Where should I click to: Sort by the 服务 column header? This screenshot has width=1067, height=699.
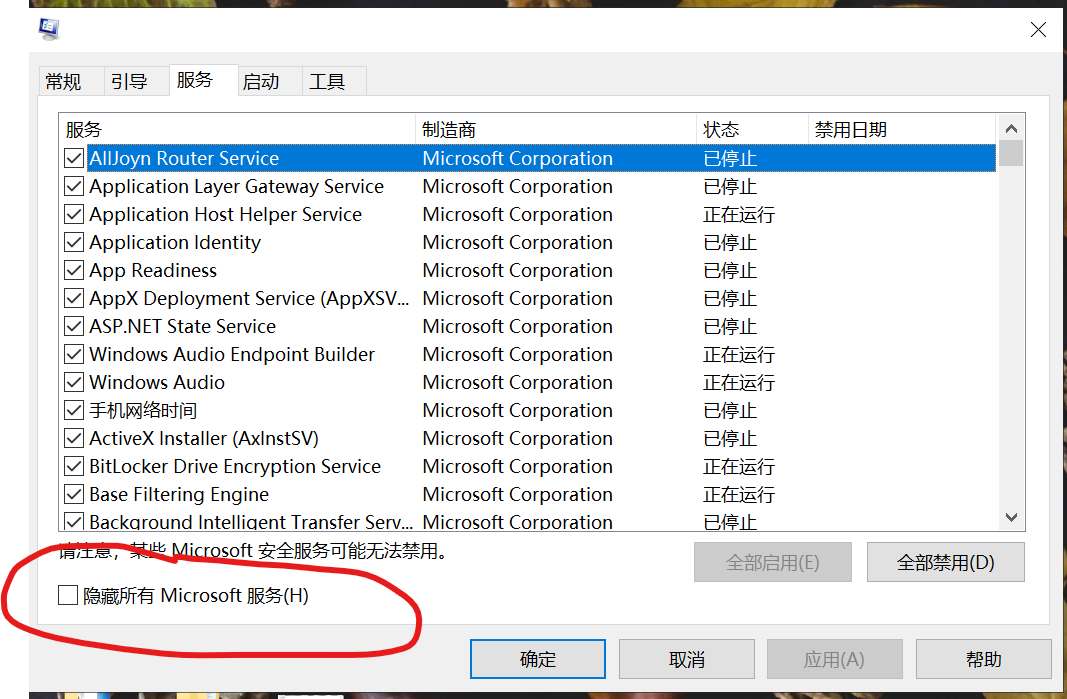coord(237,129)
